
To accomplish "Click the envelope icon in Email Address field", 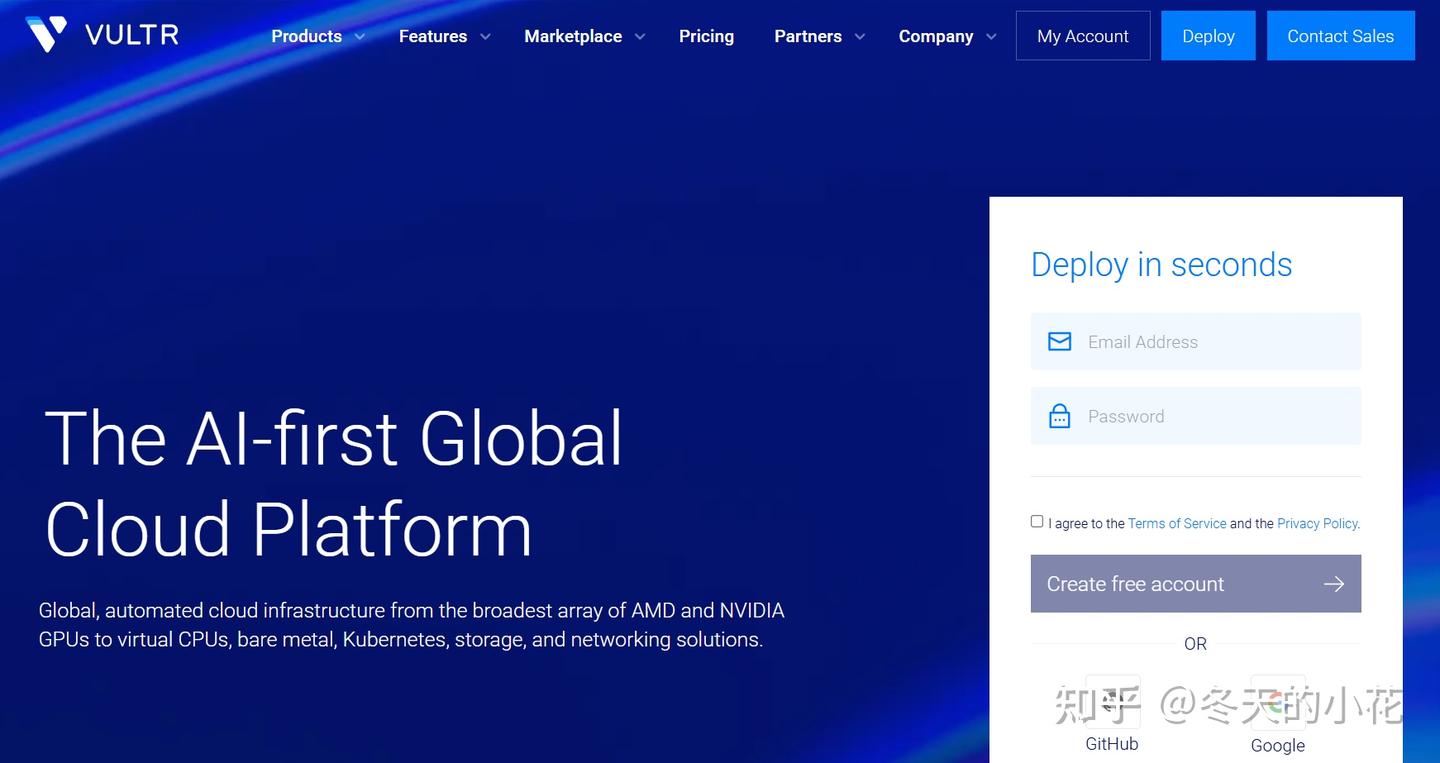I will (x=1059, y=342).
